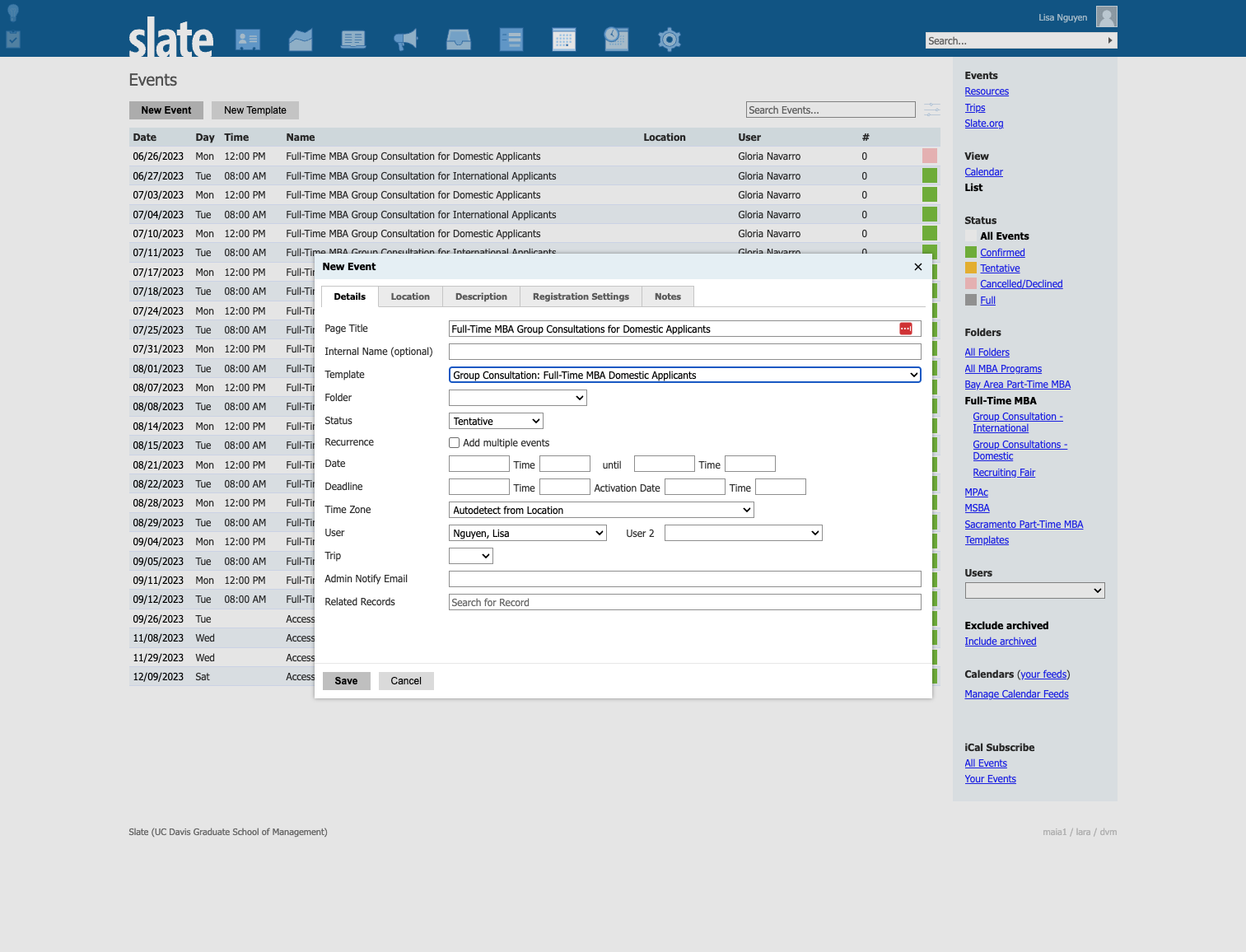The height and width of the screenshot is (952, 1246).
Task: Click the green Confirmed status swatch in sidebar
Action: [971, 252]
